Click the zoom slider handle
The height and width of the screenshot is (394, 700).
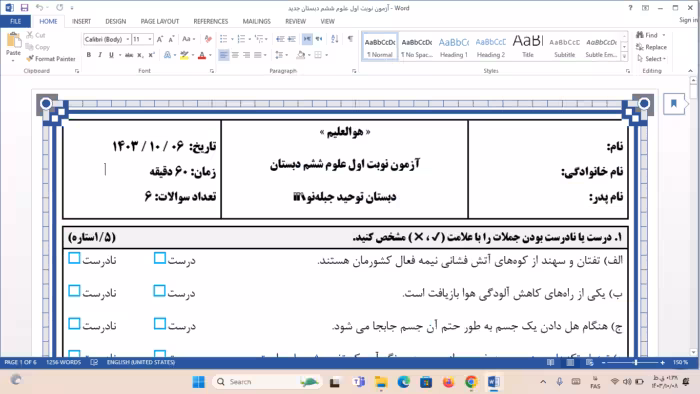[x=636, y=362]
